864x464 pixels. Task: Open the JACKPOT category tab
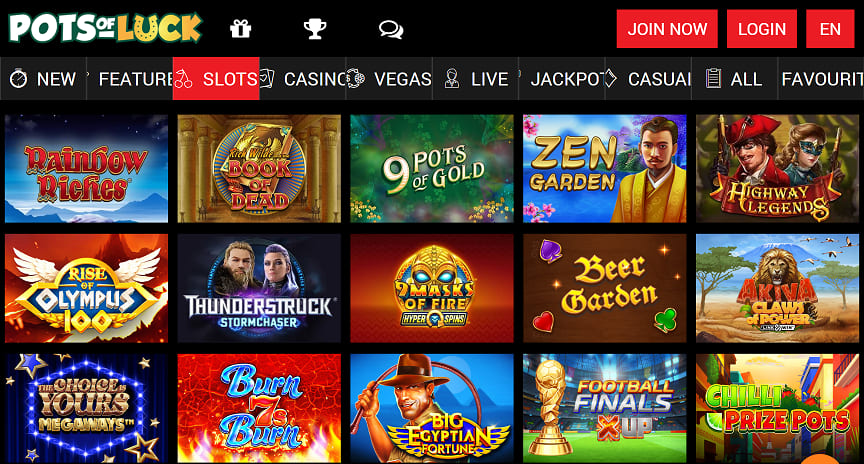(561, 79)
